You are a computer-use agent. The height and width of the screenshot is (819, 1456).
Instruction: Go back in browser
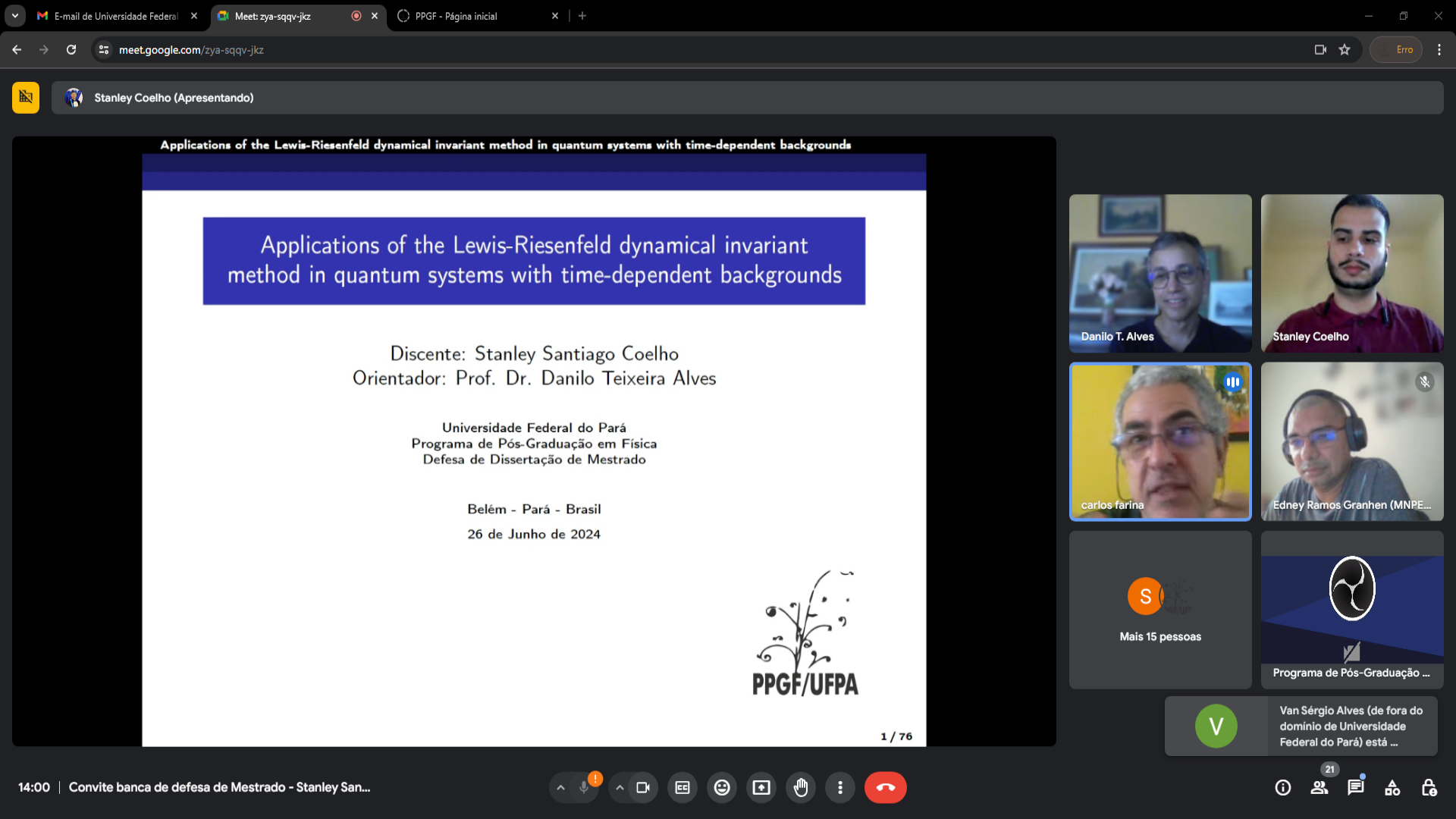point(17,49)
